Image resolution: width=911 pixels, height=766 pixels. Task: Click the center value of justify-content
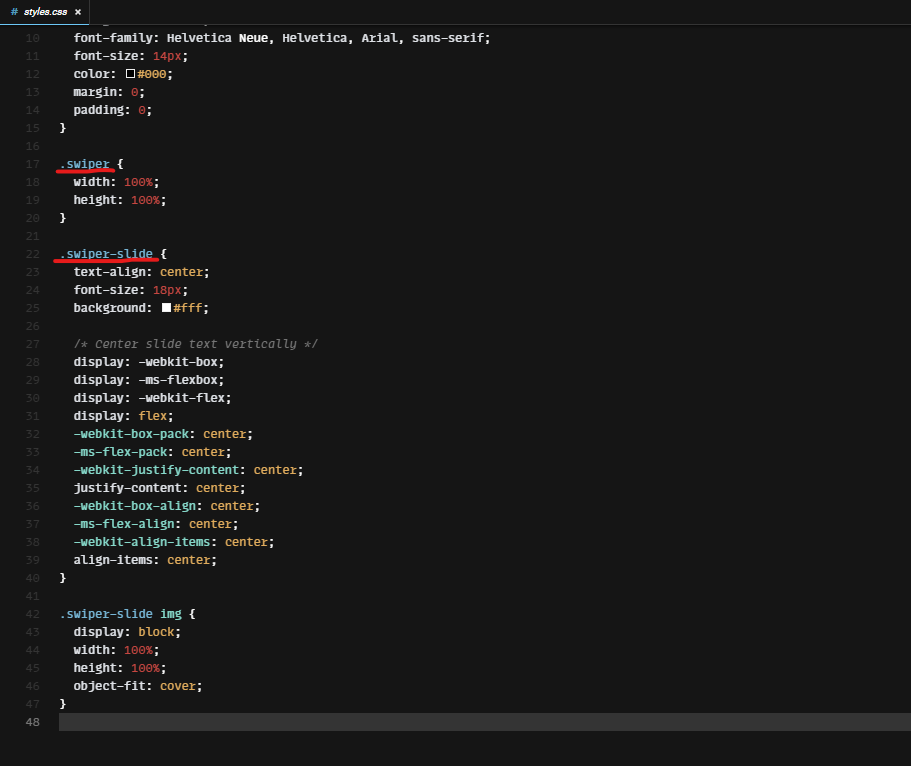[218, 487]
